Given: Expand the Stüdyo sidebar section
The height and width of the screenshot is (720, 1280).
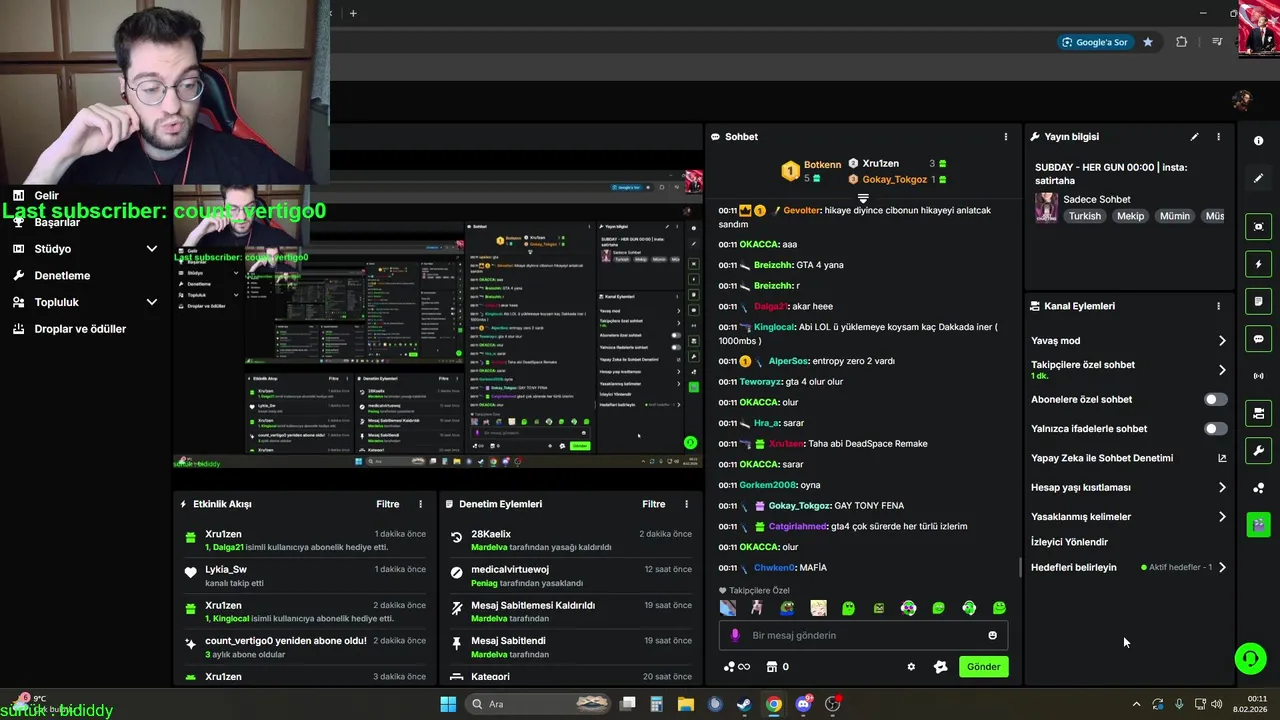Looking at the screenshot, I should 152,249.
